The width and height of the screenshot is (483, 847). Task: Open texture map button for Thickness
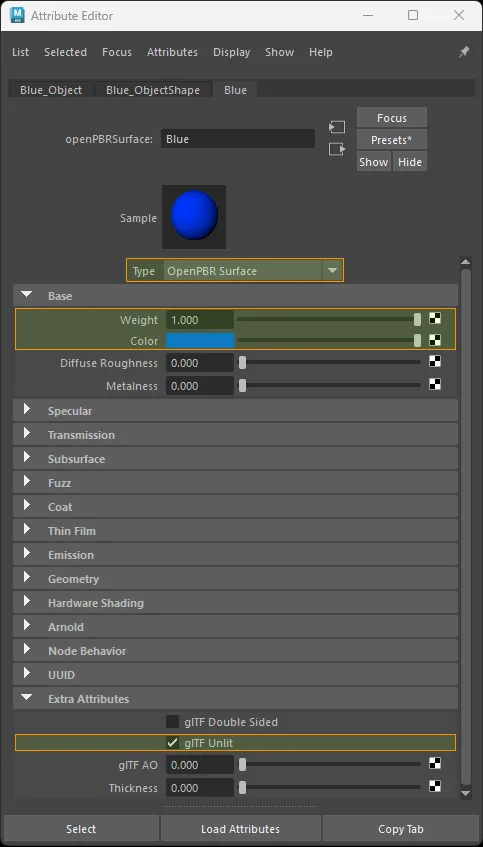tap(434, 786)
